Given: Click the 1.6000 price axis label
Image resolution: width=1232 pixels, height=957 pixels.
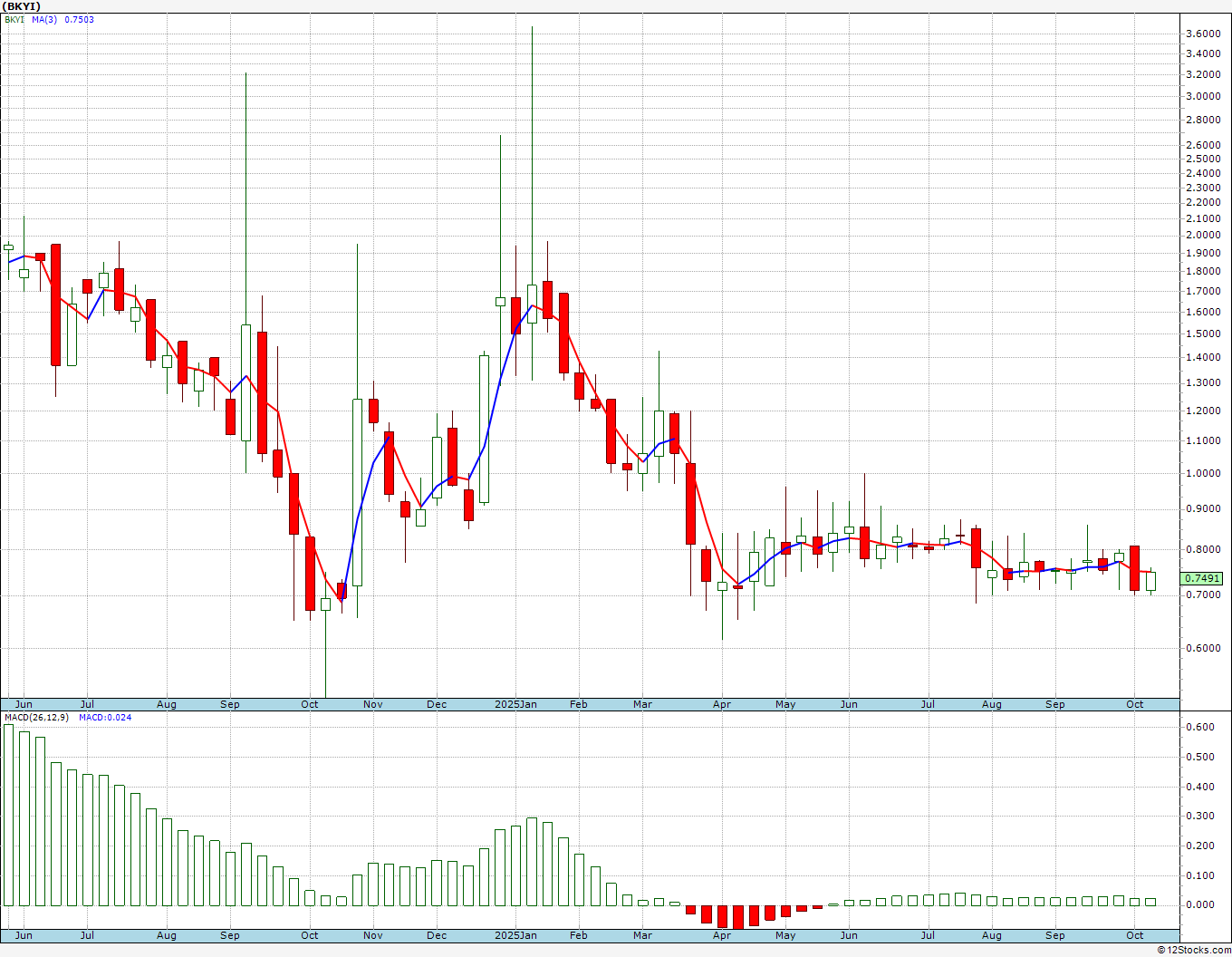Looking at the screenshot, I should pos(1202,312).
